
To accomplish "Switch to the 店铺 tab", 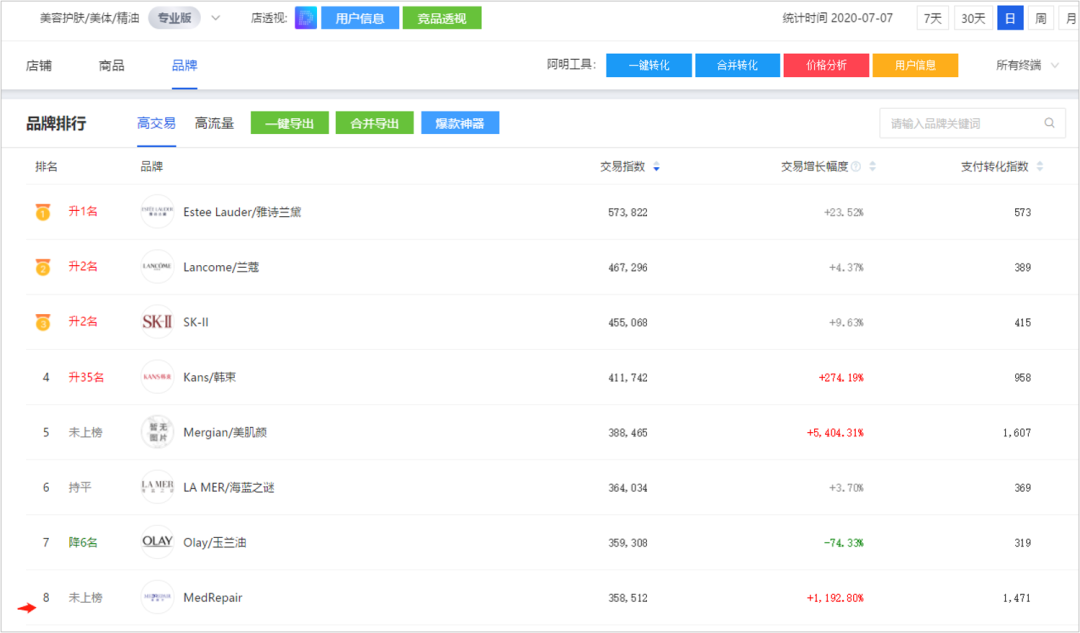I will [39, 65].
